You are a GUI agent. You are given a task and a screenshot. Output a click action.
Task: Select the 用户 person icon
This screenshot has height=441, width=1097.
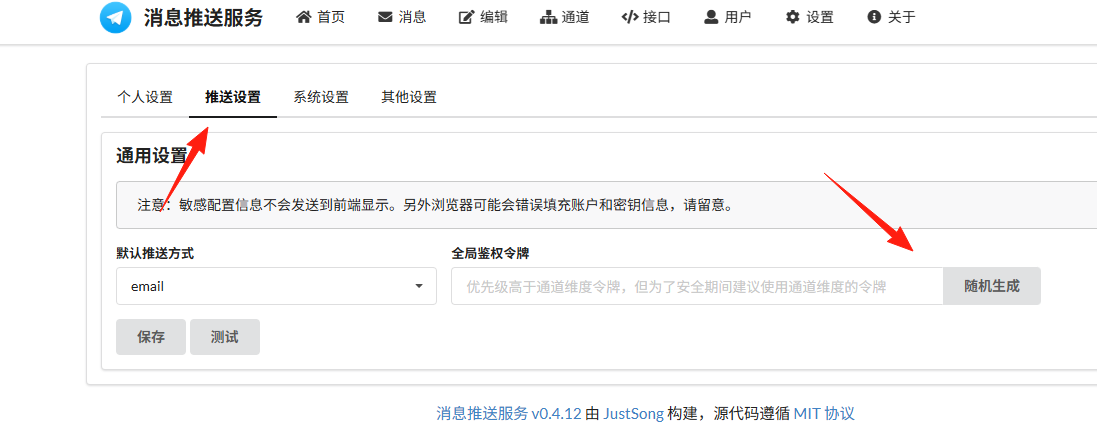click(x=712, y=18)
